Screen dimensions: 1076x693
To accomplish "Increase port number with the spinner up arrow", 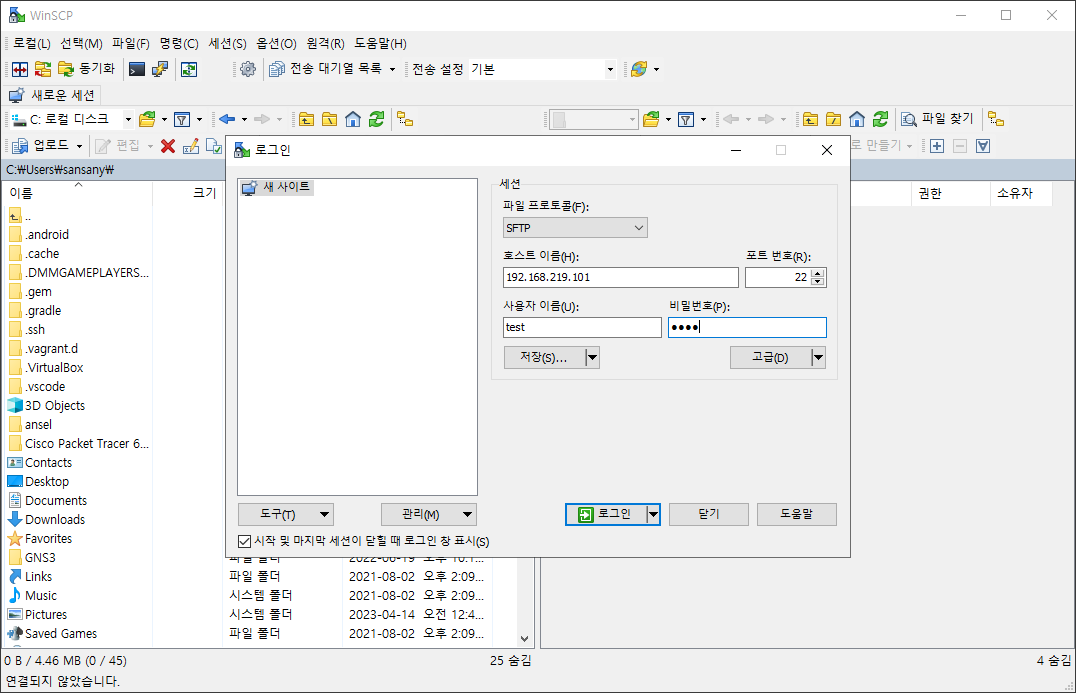I will point(817,273).
